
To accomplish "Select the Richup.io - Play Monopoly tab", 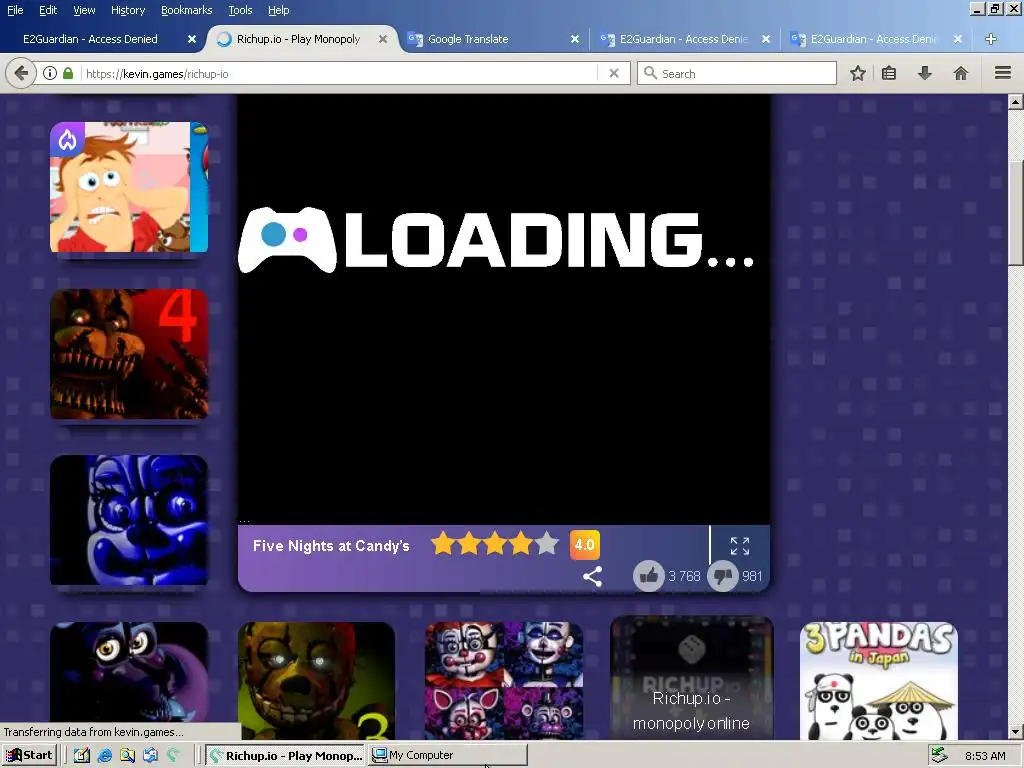I will [x=298, y=39].
